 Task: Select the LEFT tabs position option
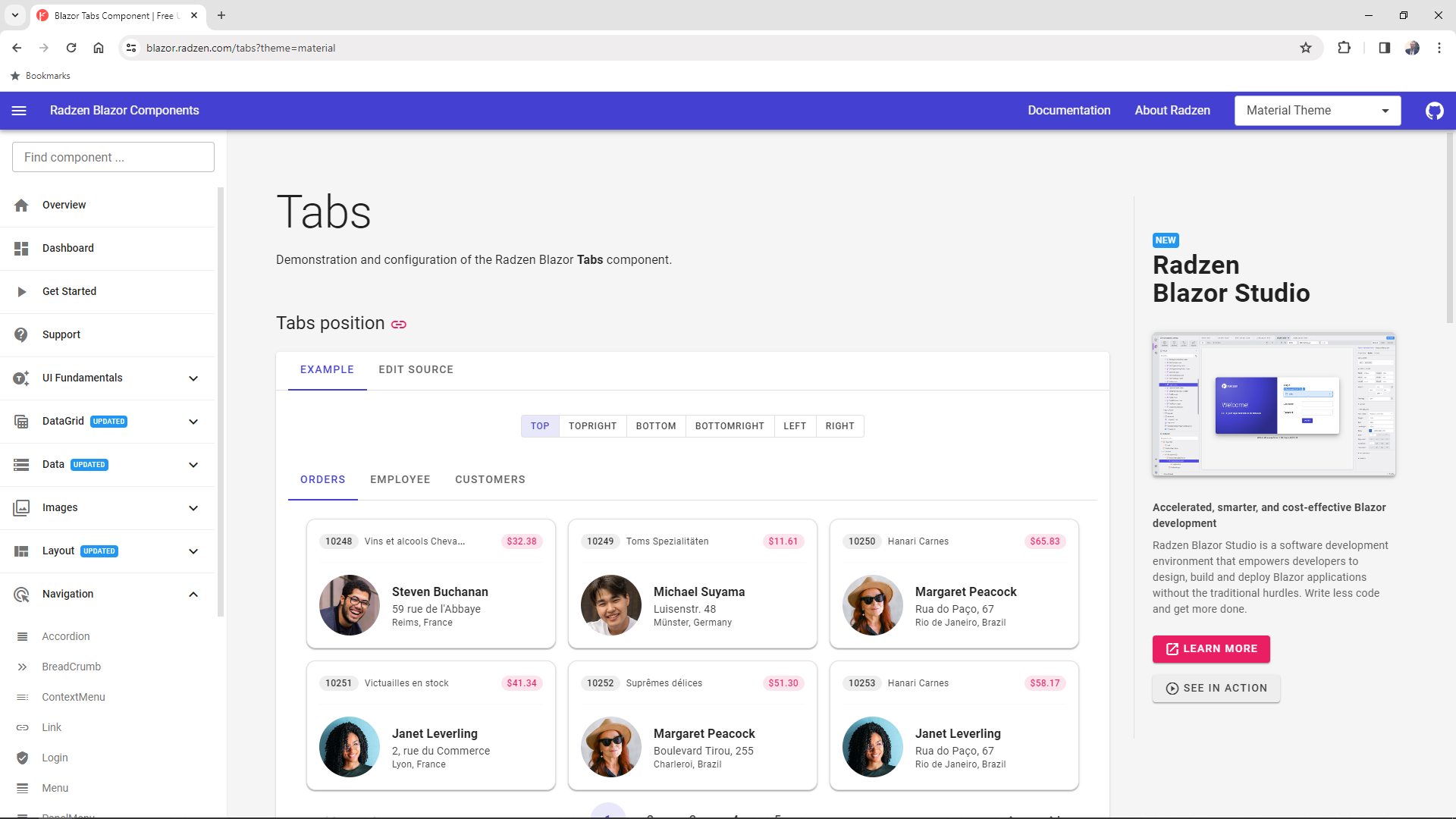point(794,425)
